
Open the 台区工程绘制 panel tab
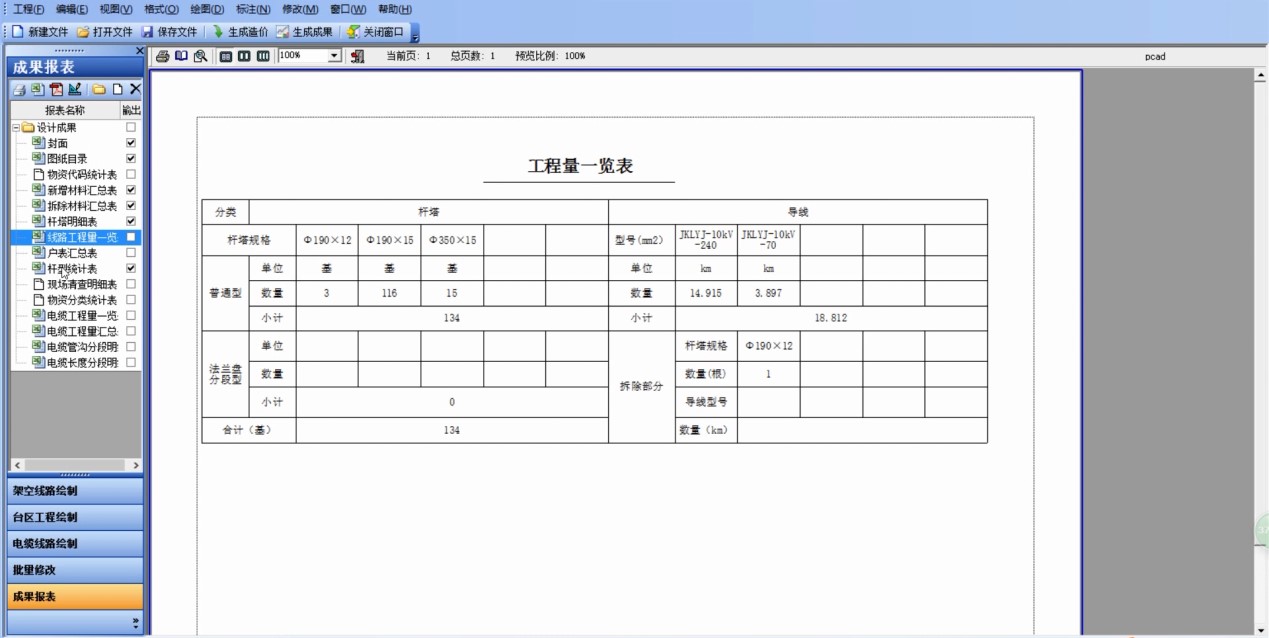coord(75,517)
